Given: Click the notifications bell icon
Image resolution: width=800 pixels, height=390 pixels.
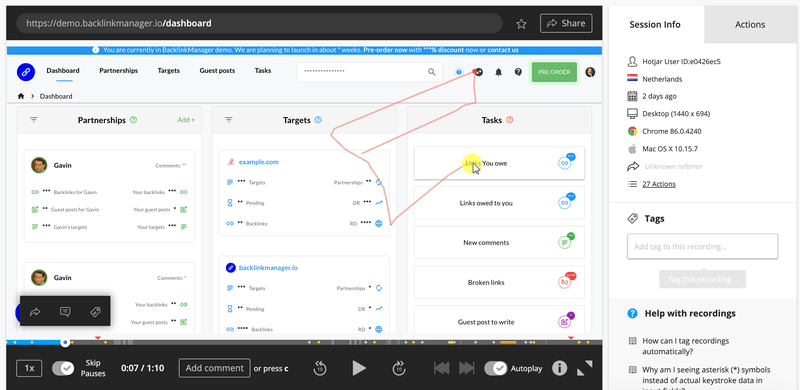Looking at the screenshot, I should click(498, 72).
